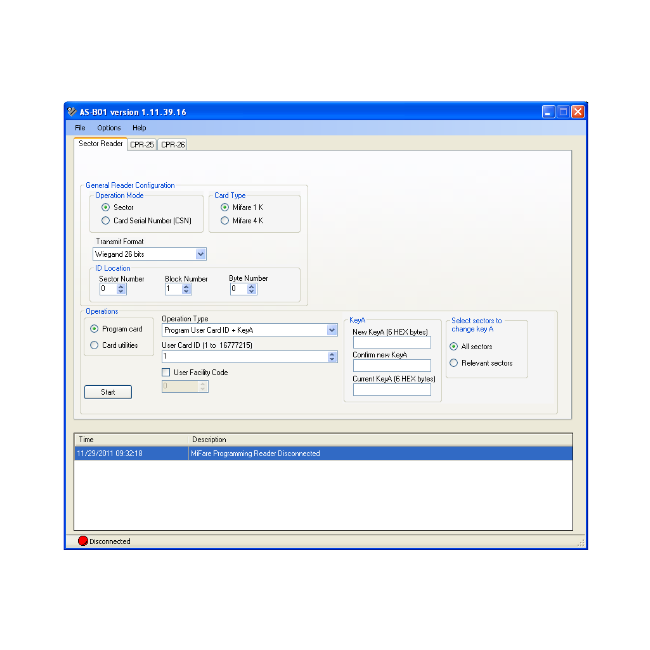Decrease the Sector Number value

pos(121,291)
